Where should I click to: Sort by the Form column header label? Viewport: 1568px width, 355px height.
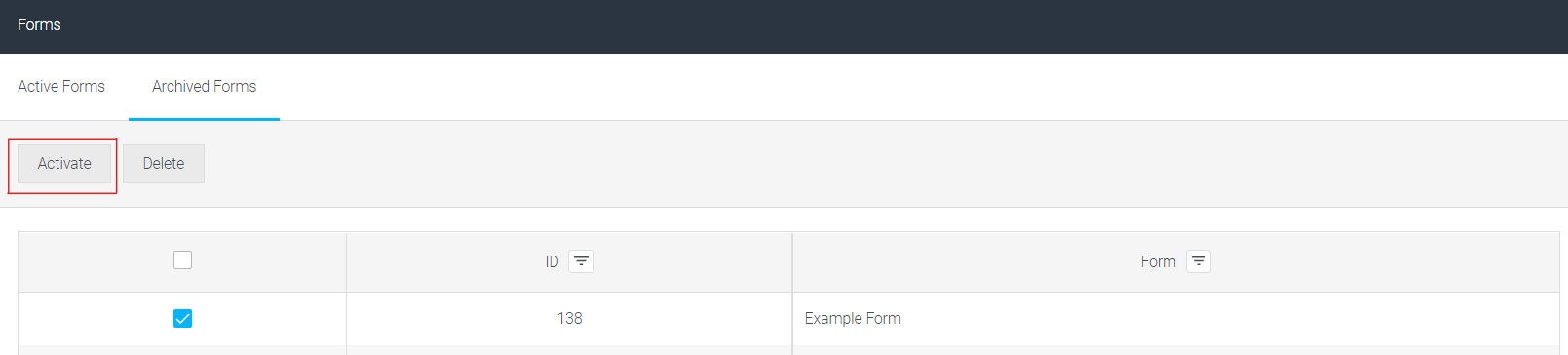click(x=1159, y=261)
